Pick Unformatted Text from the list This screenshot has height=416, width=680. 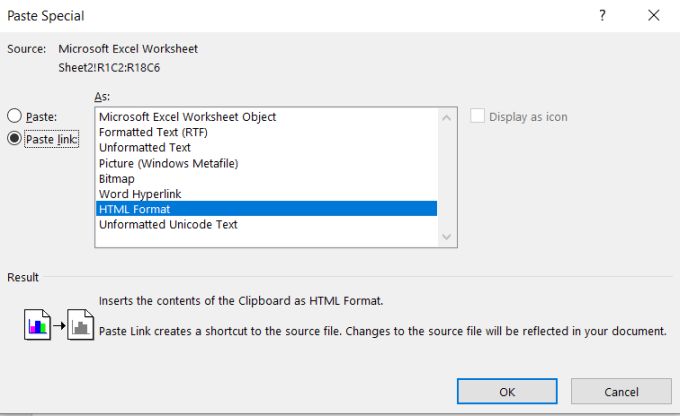[x=145, y=147]
